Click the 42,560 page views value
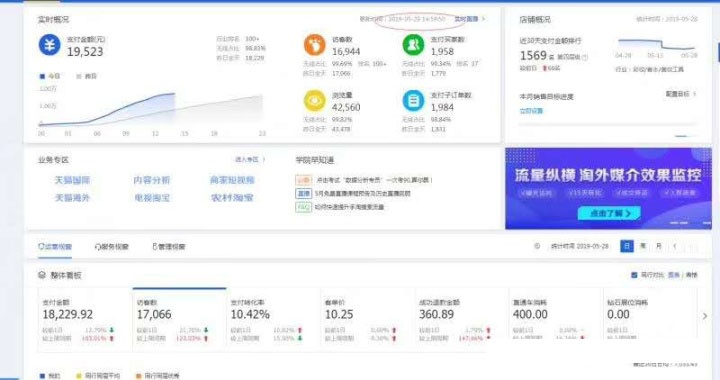Viewport: 720px width, 380px height. pos(346,107)
